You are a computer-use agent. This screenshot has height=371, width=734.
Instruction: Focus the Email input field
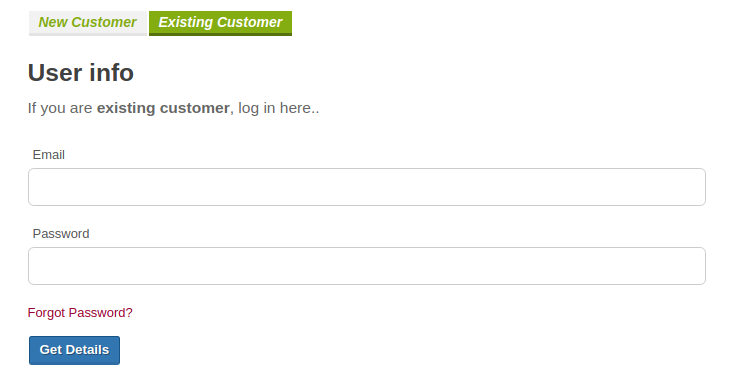367,187
